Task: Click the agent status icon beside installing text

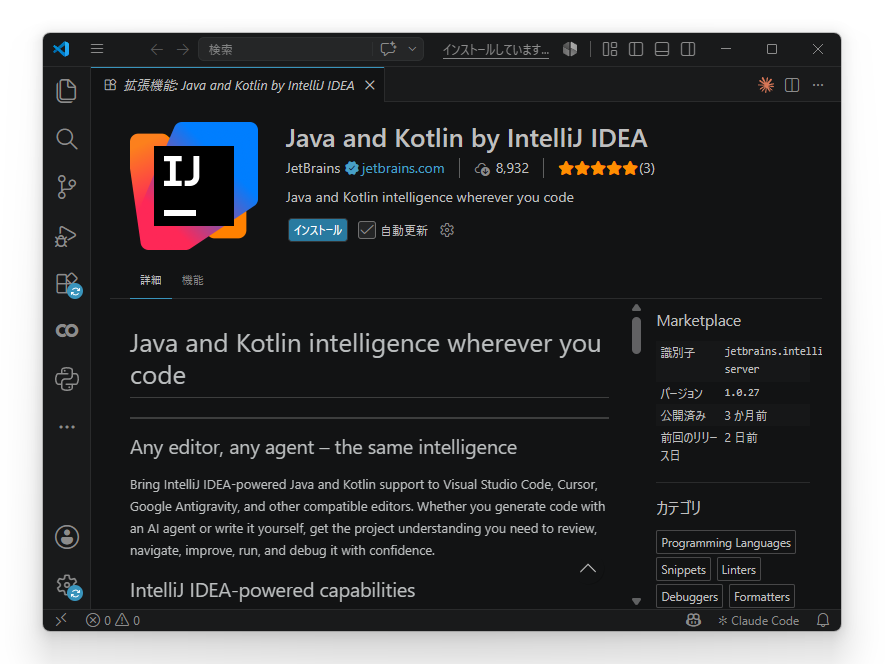Action: coord(570,49)
